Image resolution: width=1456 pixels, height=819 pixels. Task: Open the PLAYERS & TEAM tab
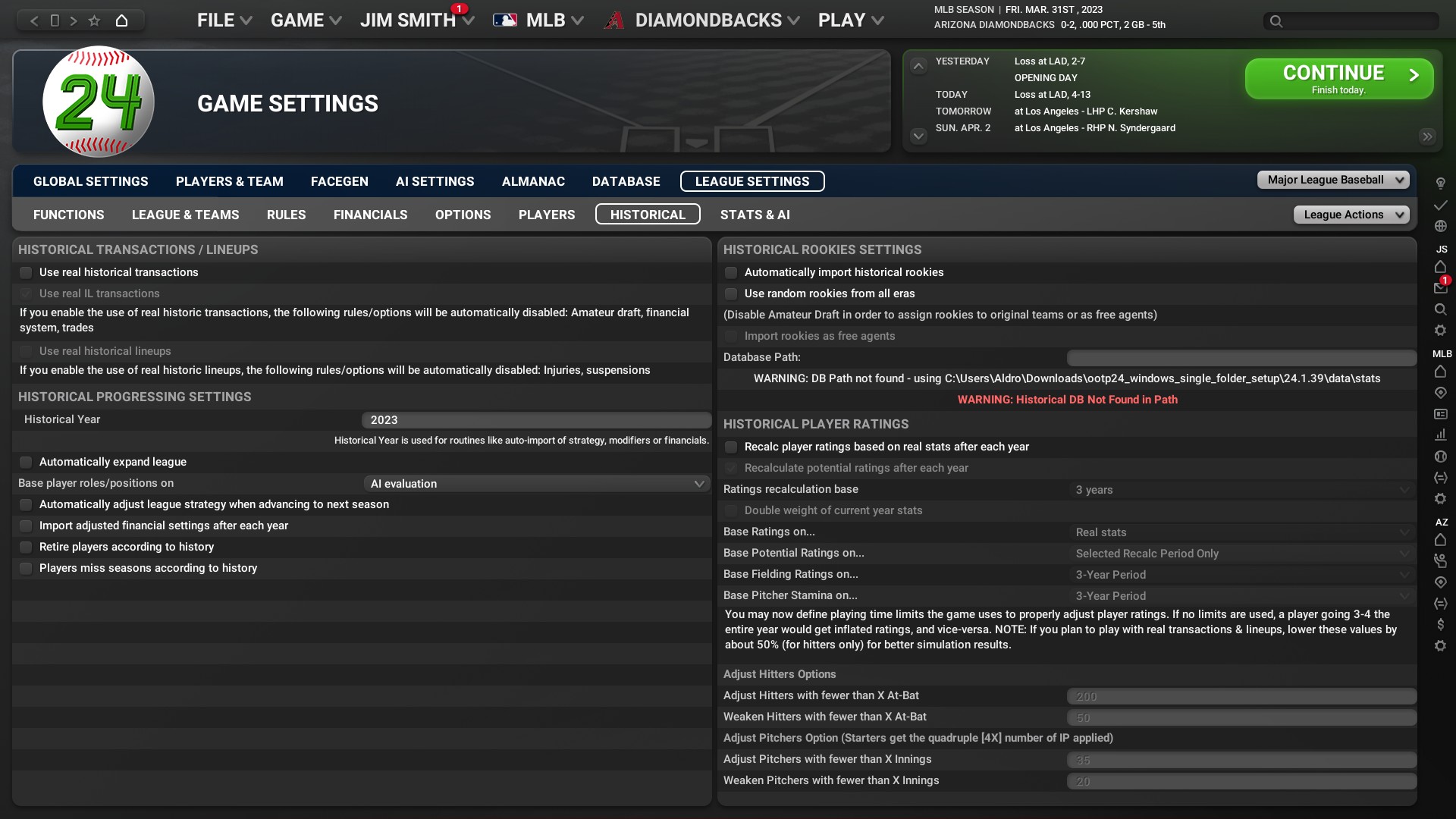[230, 181]
